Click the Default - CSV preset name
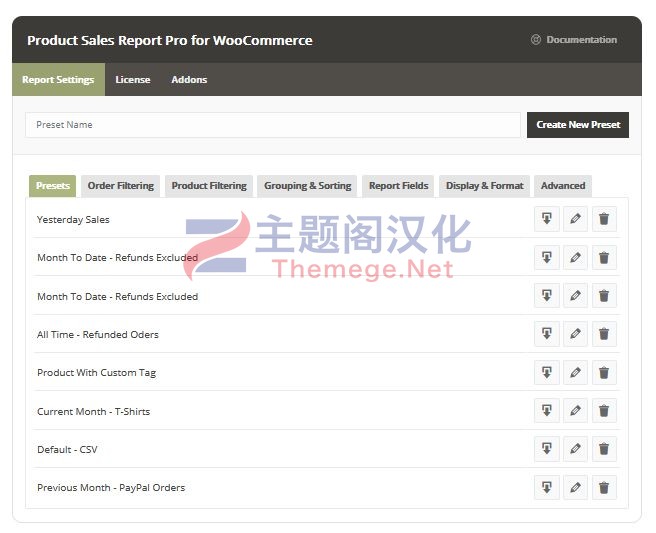This screenshot has height=533, width=656. tap(67, 450)
